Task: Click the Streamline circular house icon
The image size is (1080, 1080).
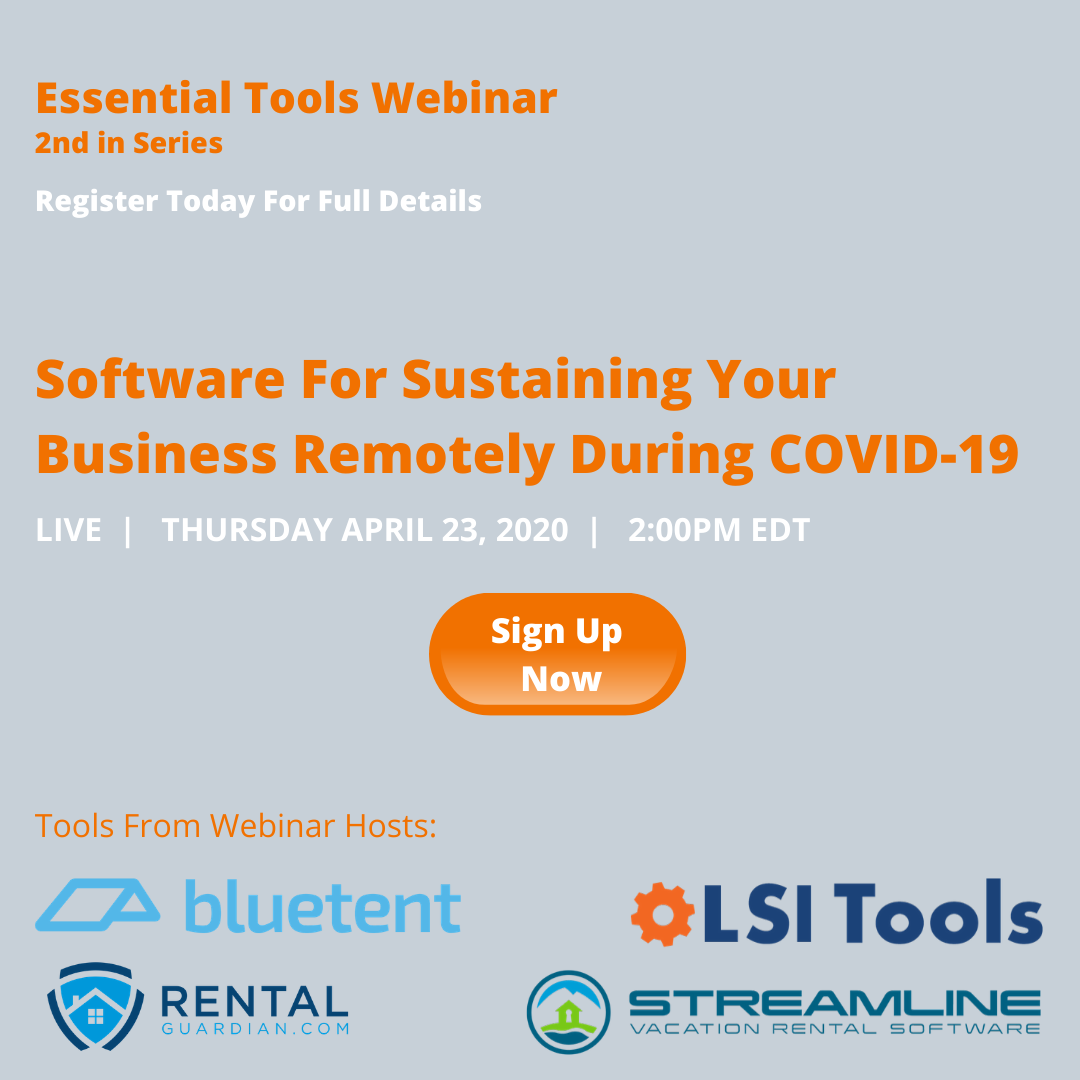Action: (x=568, y=1012)
